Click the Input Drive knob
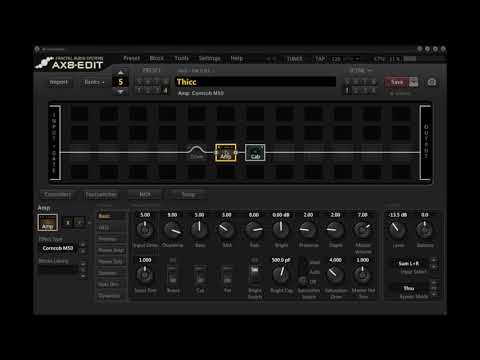The image size is (480, 360). pos(145,229)
